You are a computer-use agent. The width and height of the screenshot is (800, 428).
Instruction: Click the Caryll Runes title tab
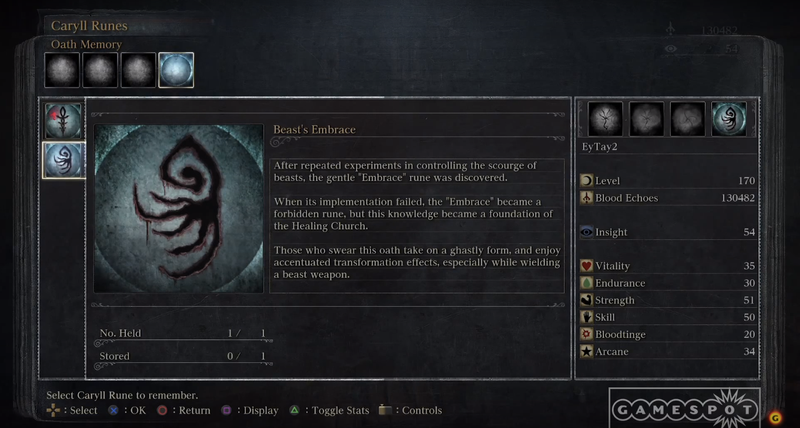click(89, 26)
